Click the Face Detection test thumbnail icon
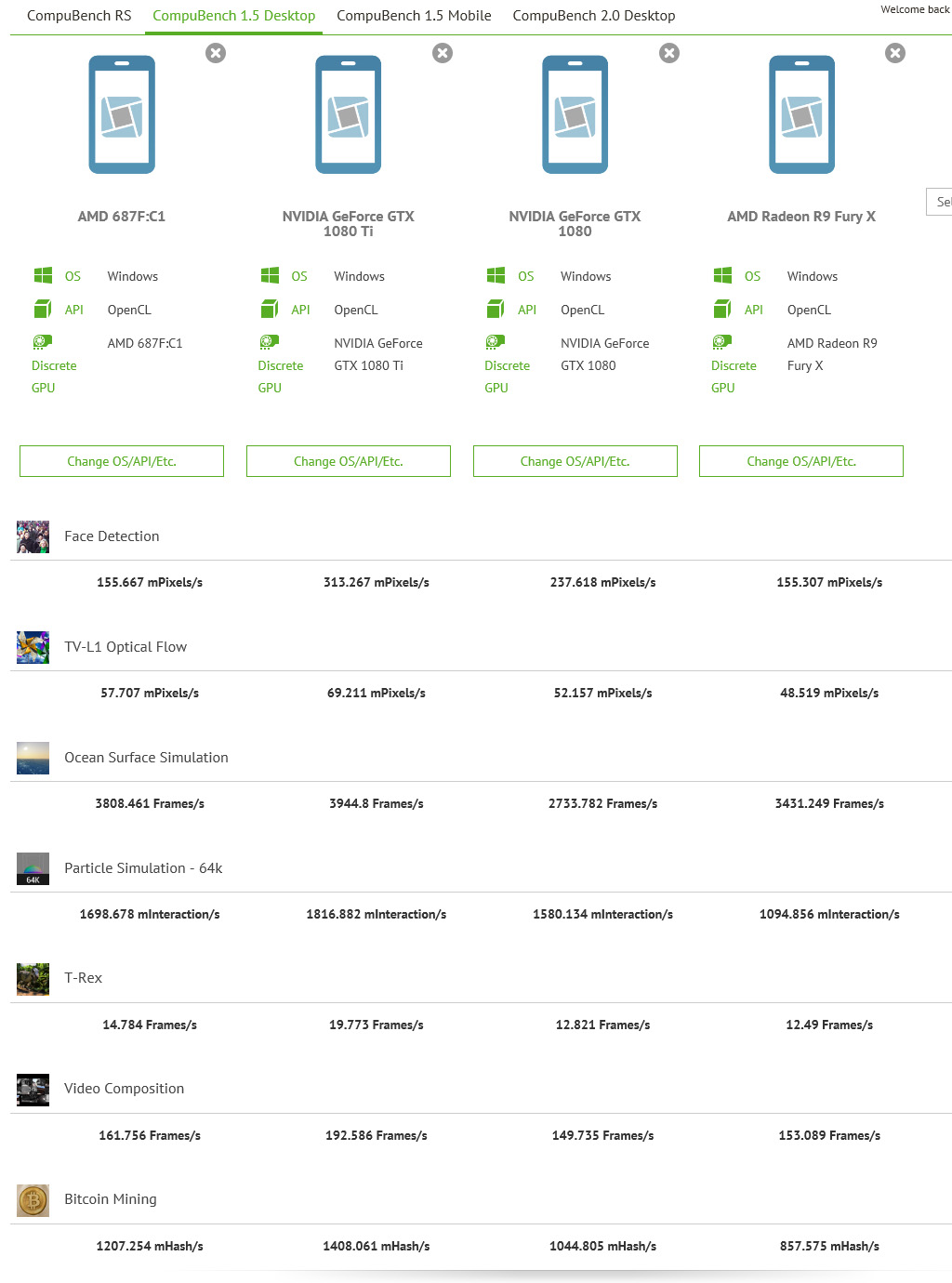952x1283 pixels. pos(33,537)
